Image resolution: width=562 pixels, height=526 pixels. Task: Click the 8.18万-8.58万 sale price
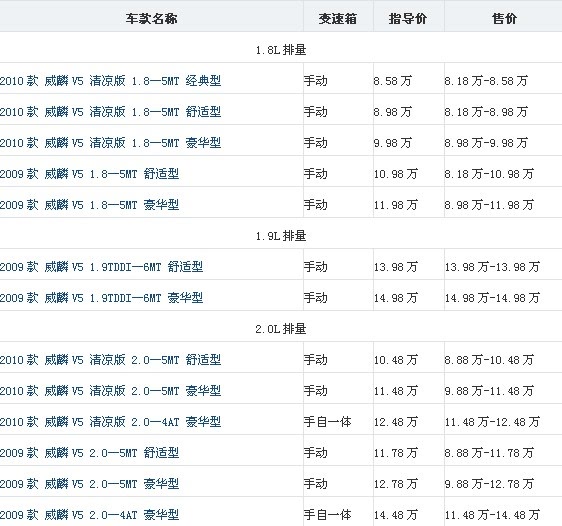click(x=486, y=81)
